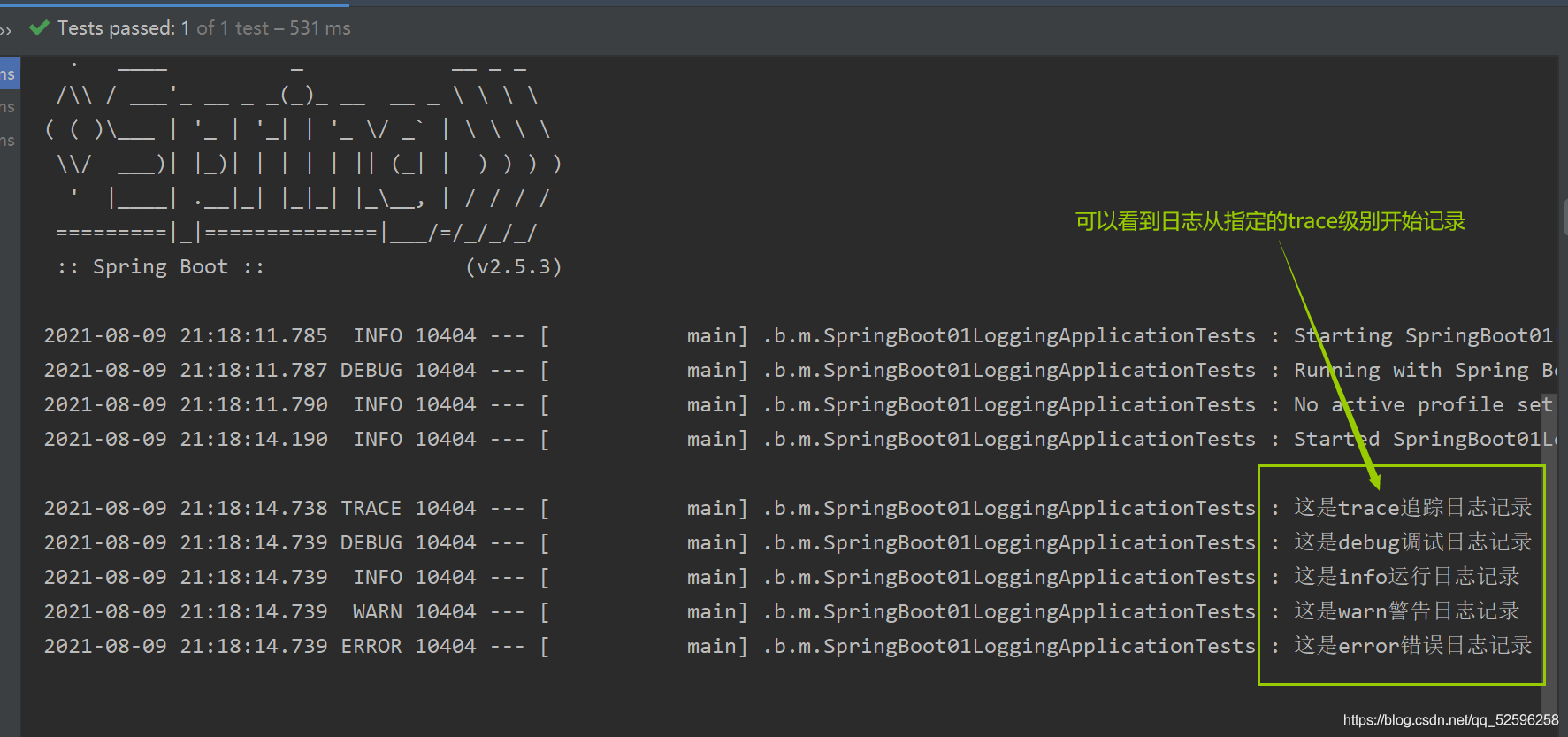Click the '这是error错误日志记录' message
The width and height of the screenshot is (1568, 737).
1413,646
